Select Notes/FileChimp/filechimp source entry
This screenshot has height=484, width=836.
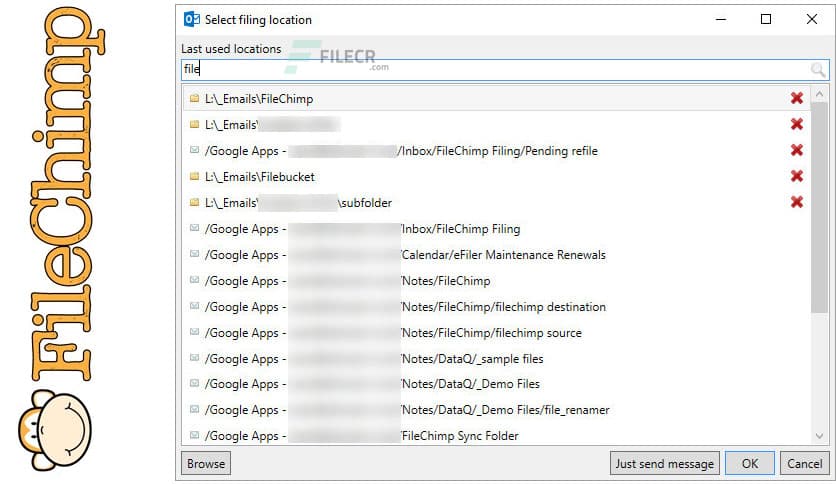(496, 333)
